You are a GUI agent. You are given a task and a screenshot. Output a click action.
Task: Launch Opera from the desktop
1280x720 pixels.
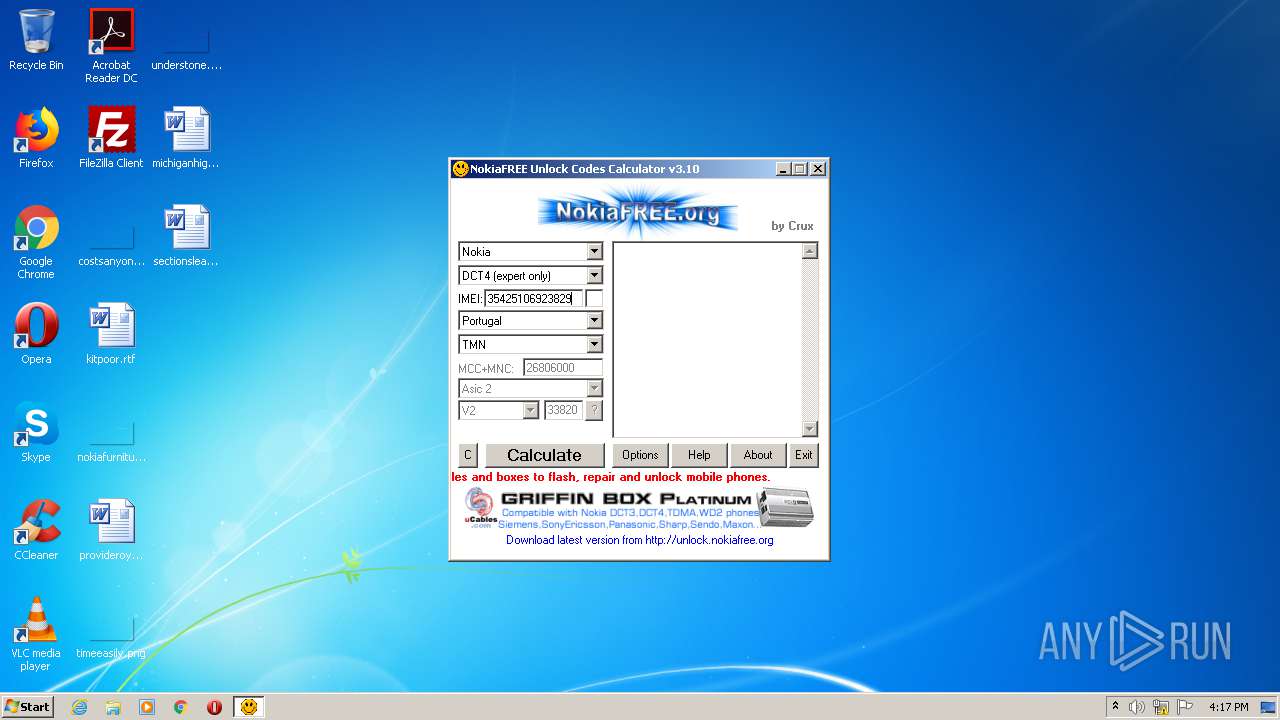[36, 334]
